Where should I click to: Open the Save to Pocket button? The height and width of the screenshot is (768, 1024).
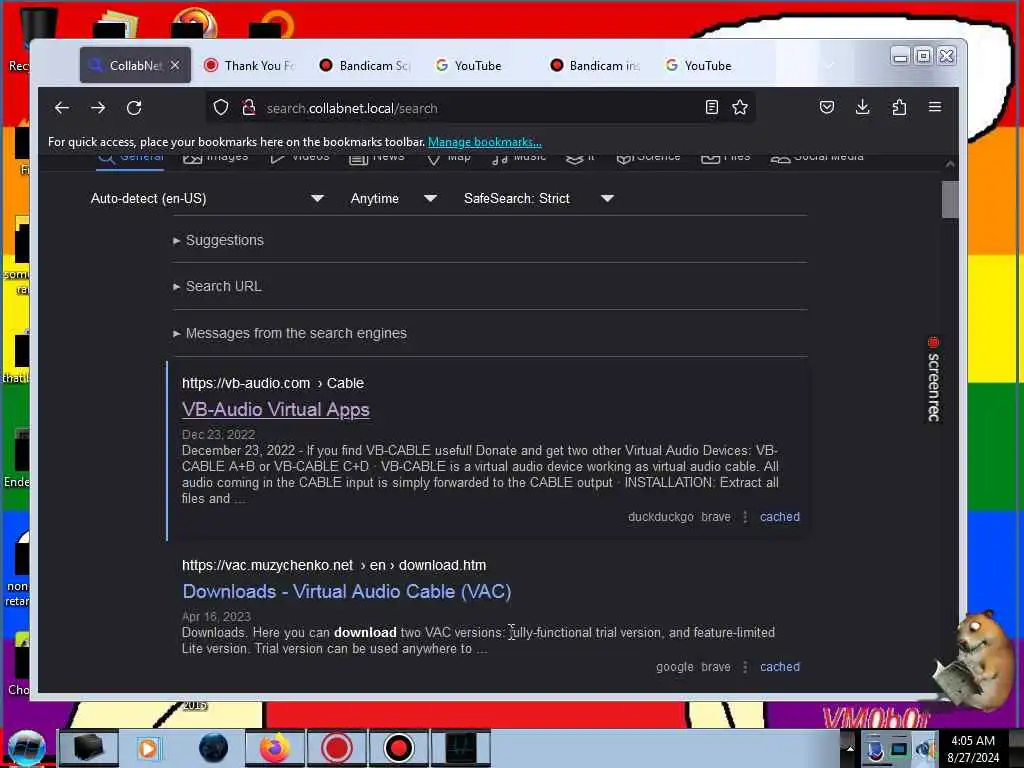(827, 107)
